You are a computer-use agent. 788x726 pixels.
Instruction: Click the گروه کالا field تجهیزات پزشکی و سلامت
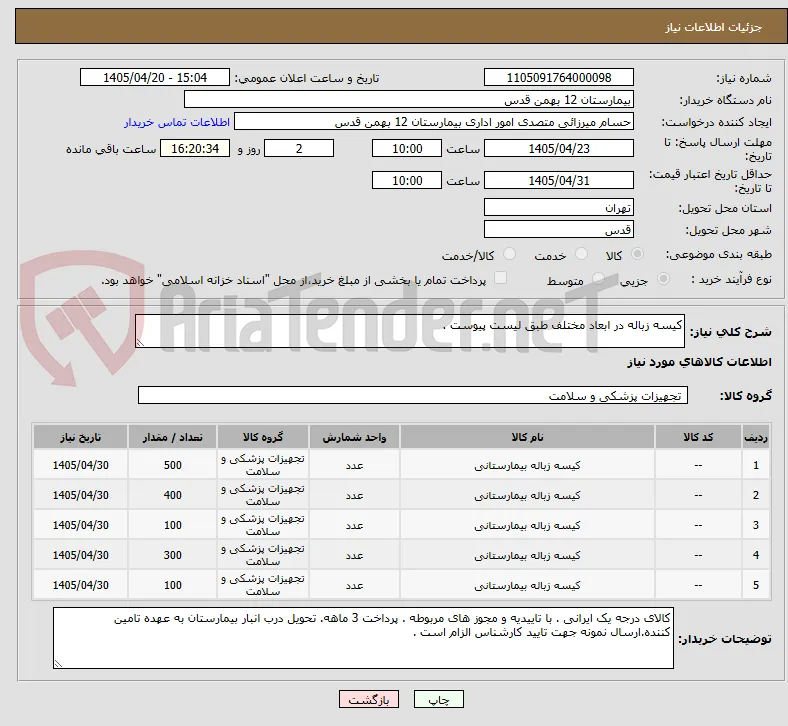(x=413, y=395)
